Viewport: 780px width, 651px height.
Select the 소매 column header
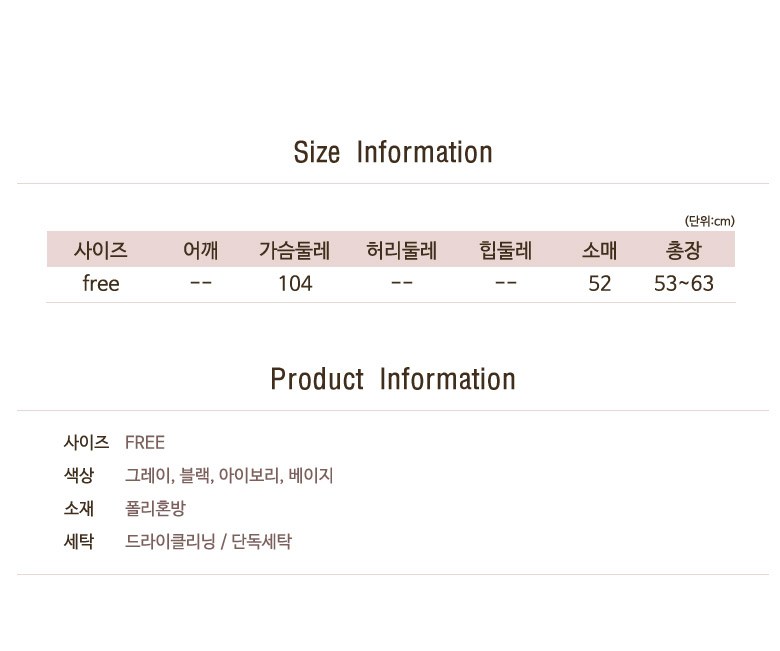click(x=599, y=250)
